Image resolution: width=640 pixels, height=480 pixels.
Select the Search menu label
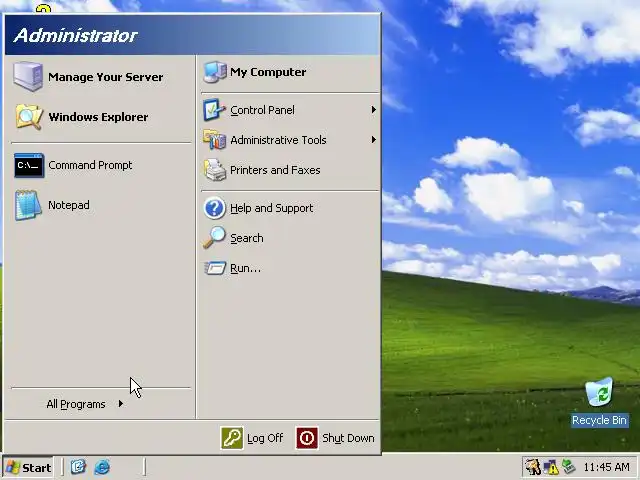[x=247, y=238]
